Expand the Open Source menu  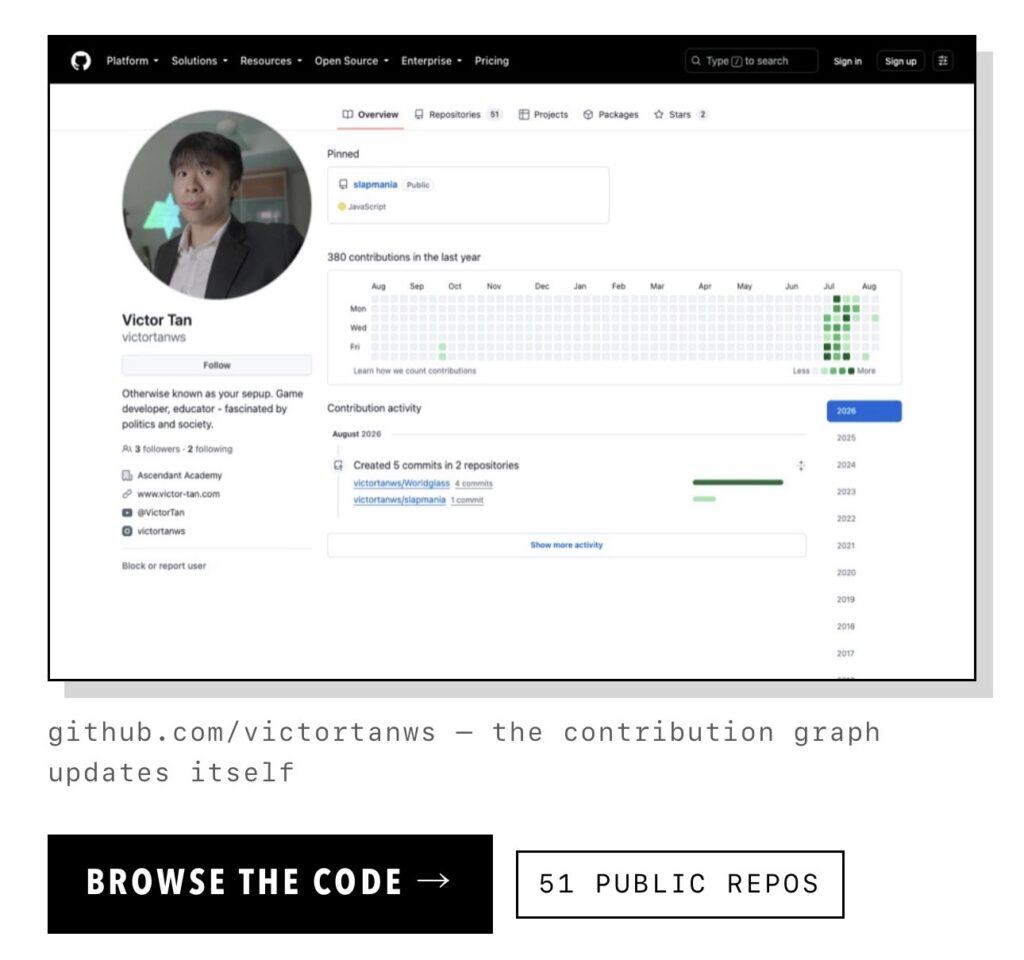(x=351, y=61)
